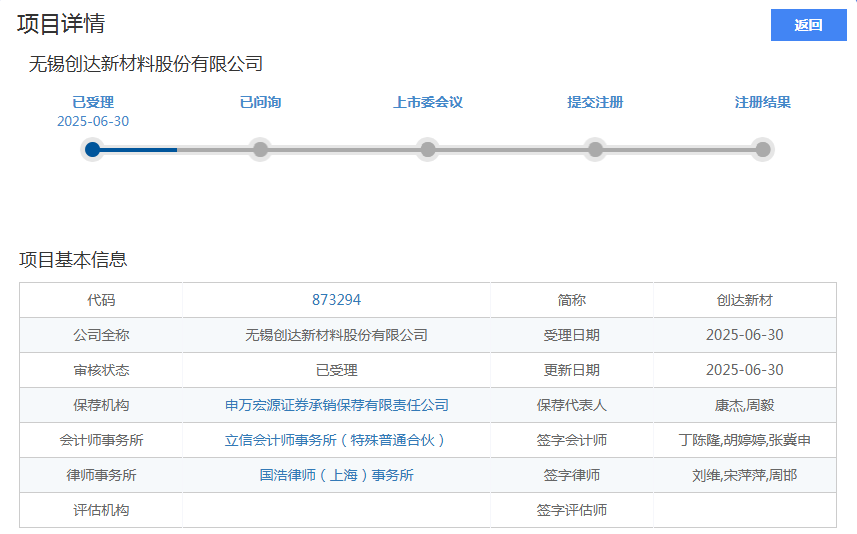857x534 pixels.
Task: Select the 已受理 timeline dot
Action: 93,149
